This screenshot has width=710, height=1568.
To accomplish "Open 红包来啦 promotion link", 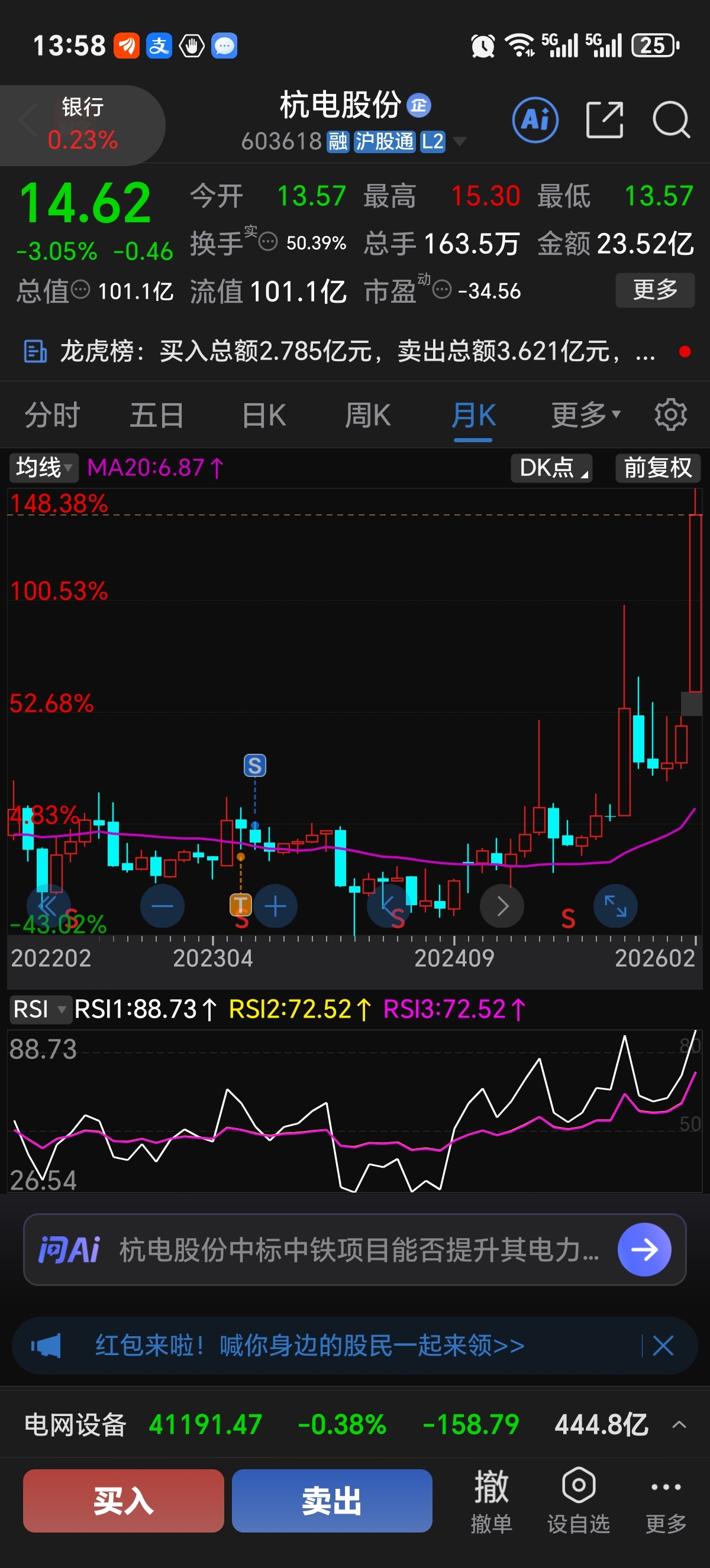I will 310,1345.
